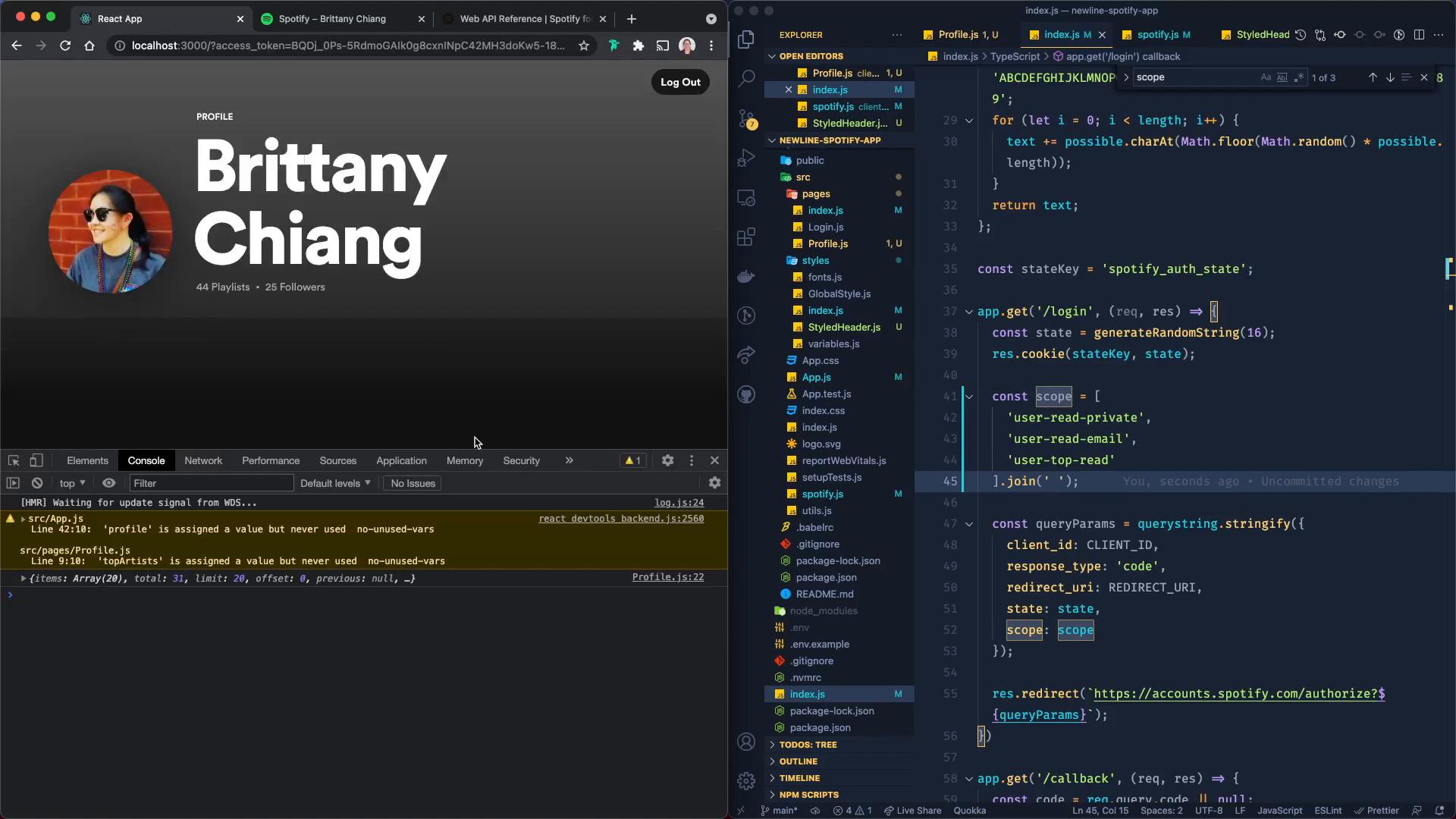Viewport: 1456px width, 819px height.
Task: Select the spotify.js editor tab
Action: click(1156, 35)
